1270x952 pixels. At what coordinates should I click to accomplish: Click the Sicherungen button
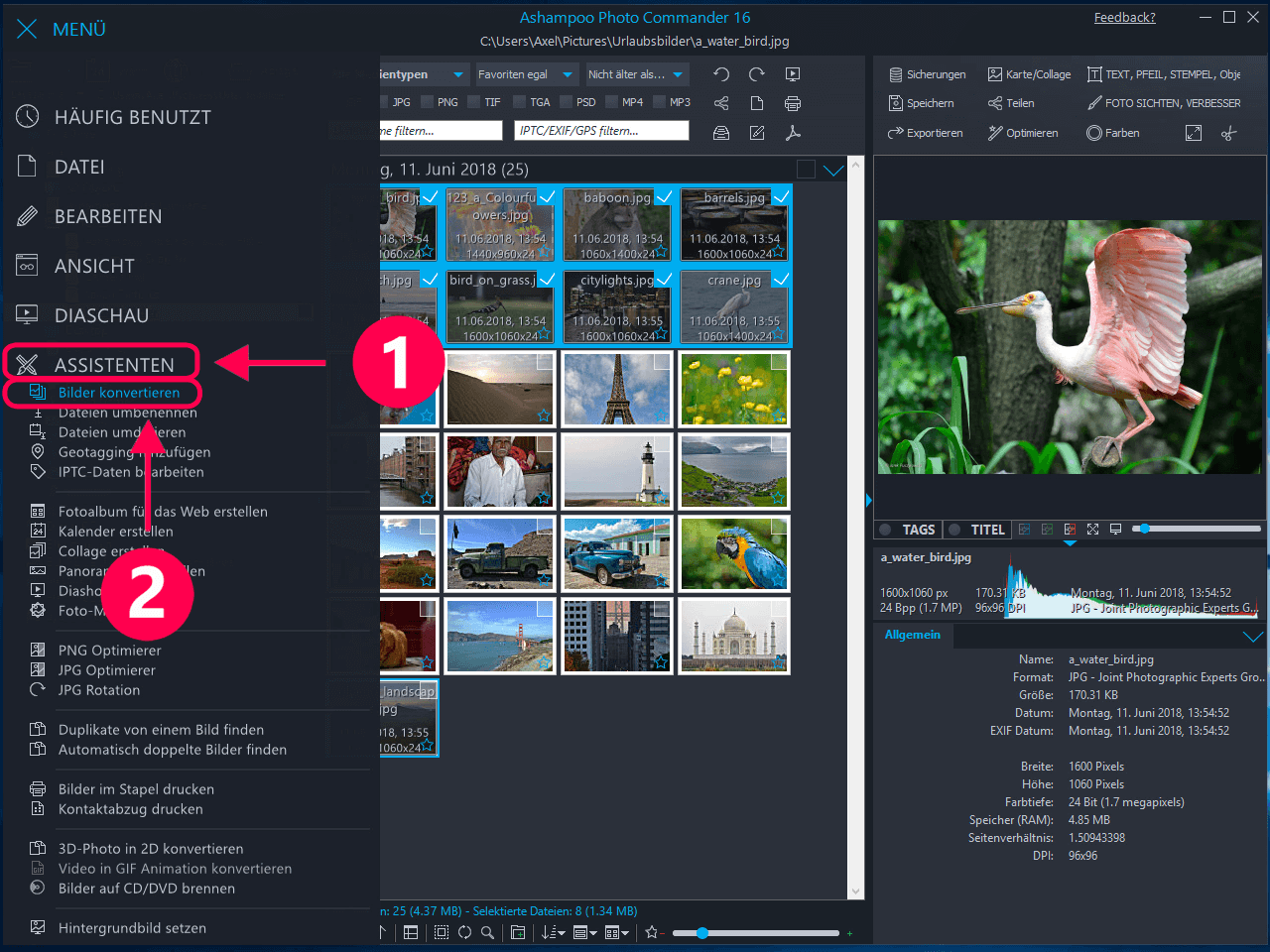(x=927, y=74)
